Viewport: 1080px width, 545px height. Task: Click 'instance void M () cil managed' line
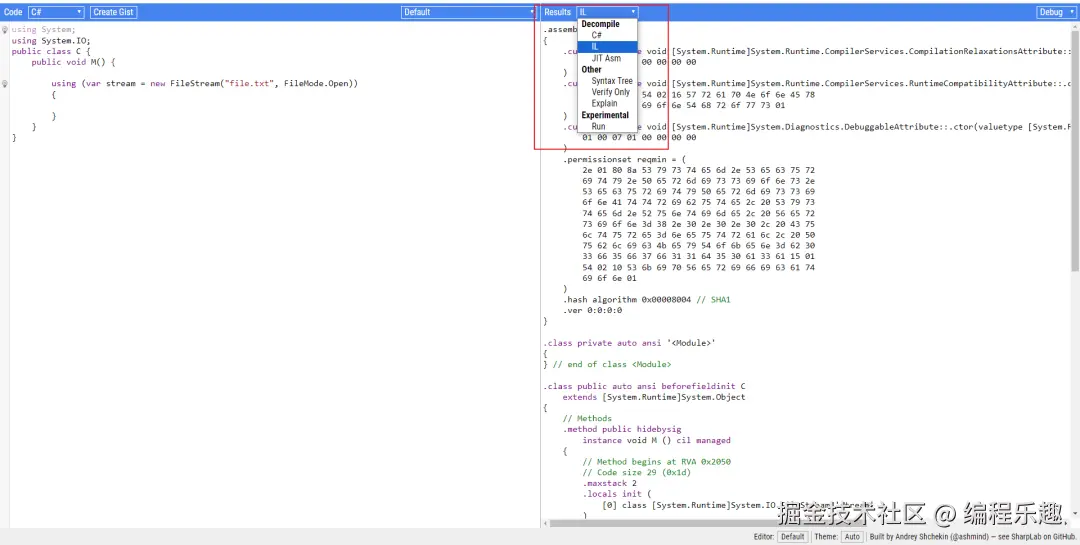pyautogui.click(x=656, y=440)
